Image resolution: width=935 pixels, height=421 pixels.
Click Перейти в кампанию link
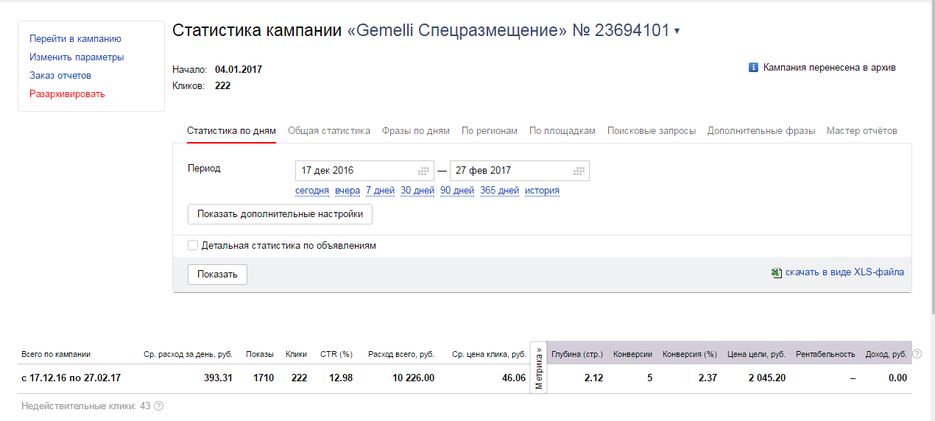tap(75, 39)
